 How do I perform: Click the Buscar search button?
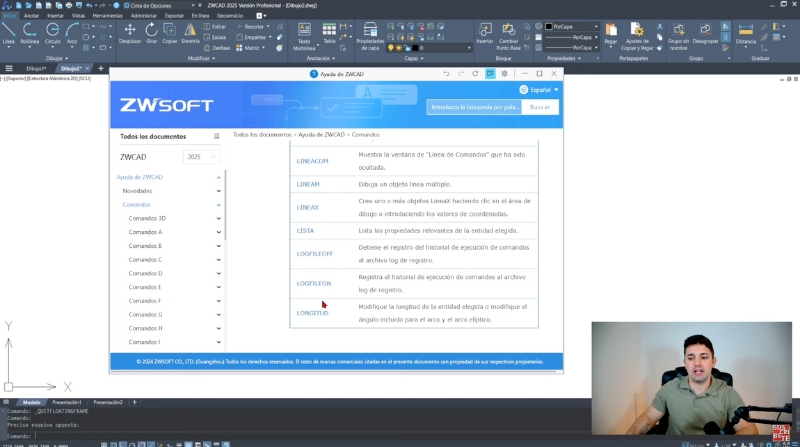pyautogui.click(x=540, y=107)
